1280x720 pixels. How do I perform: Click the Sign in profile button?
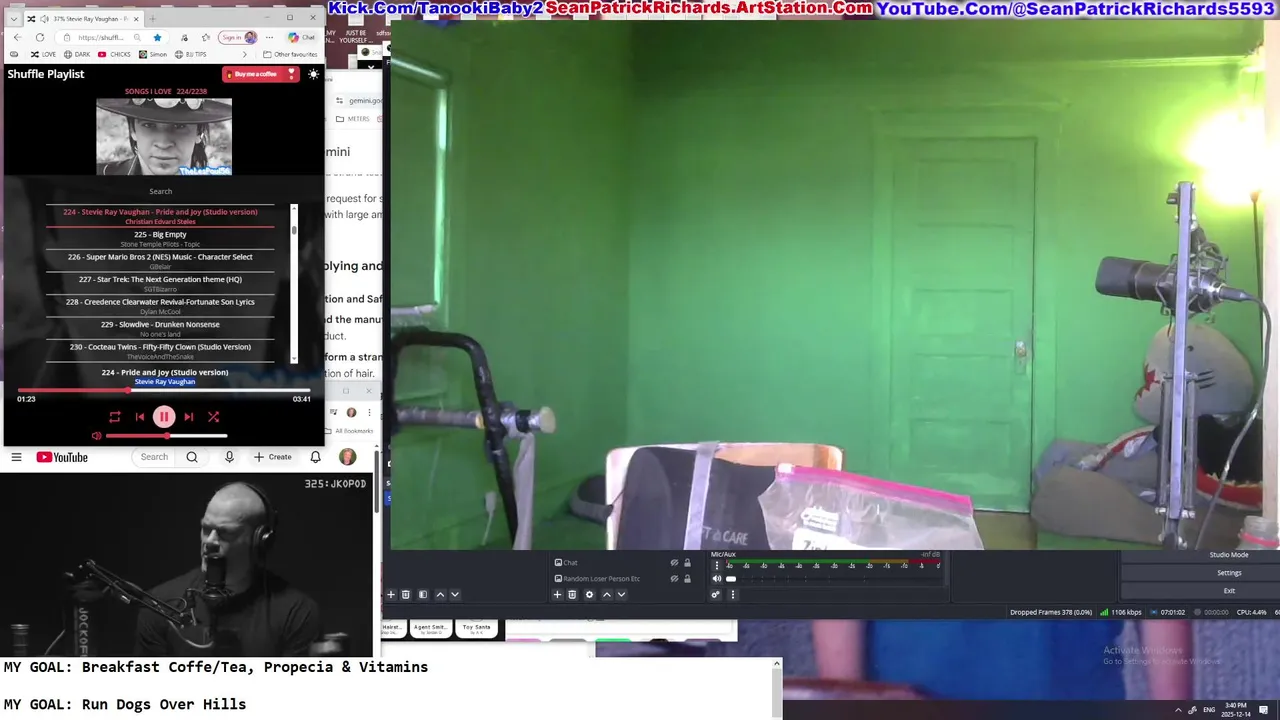coord(238,38)
